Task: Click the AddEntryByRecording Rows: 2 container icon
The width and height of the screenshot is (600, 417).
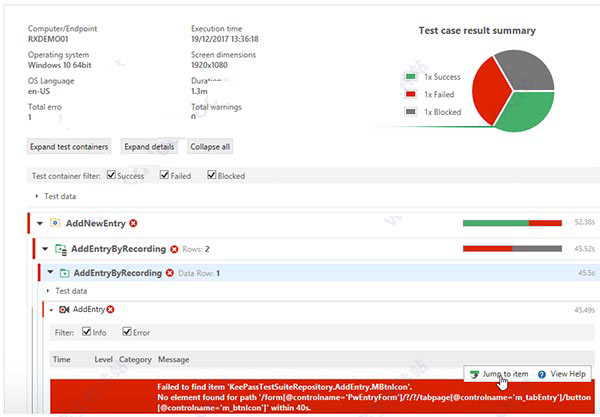Action: pos(60,247)
